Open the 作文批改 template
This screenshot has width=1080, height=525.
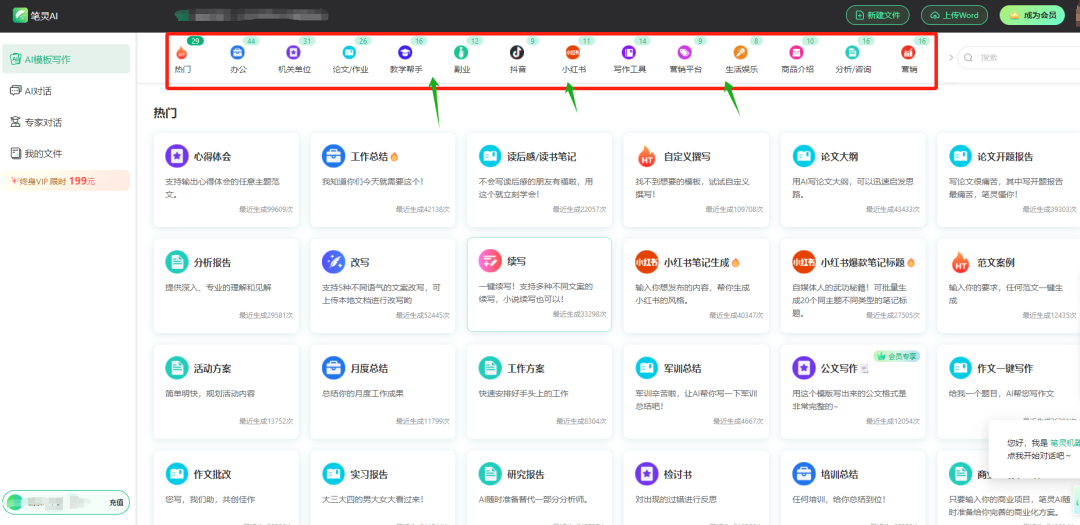[x=227, y=488]
